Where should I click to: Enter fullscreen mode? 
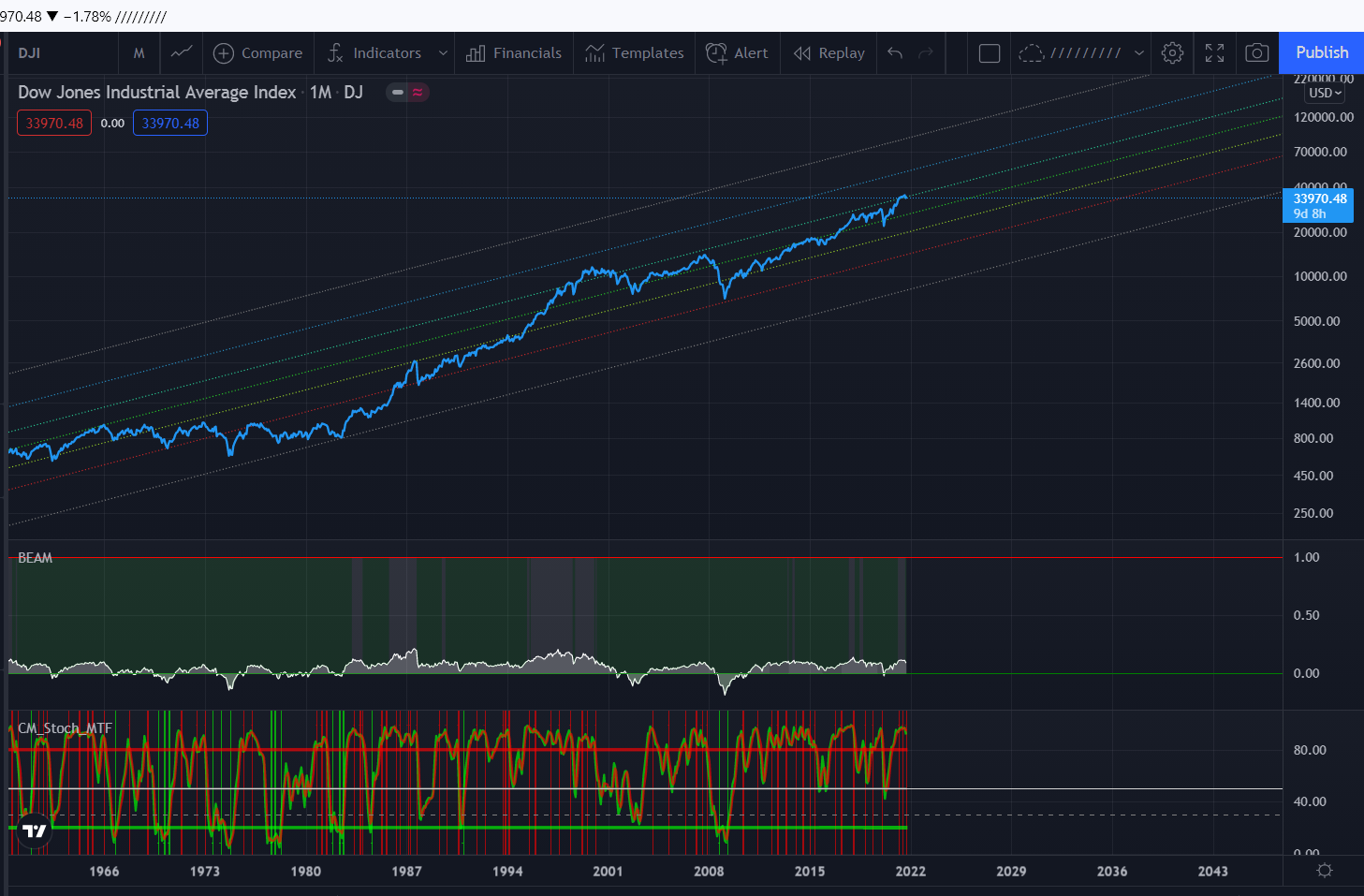tap(1214, 53)
